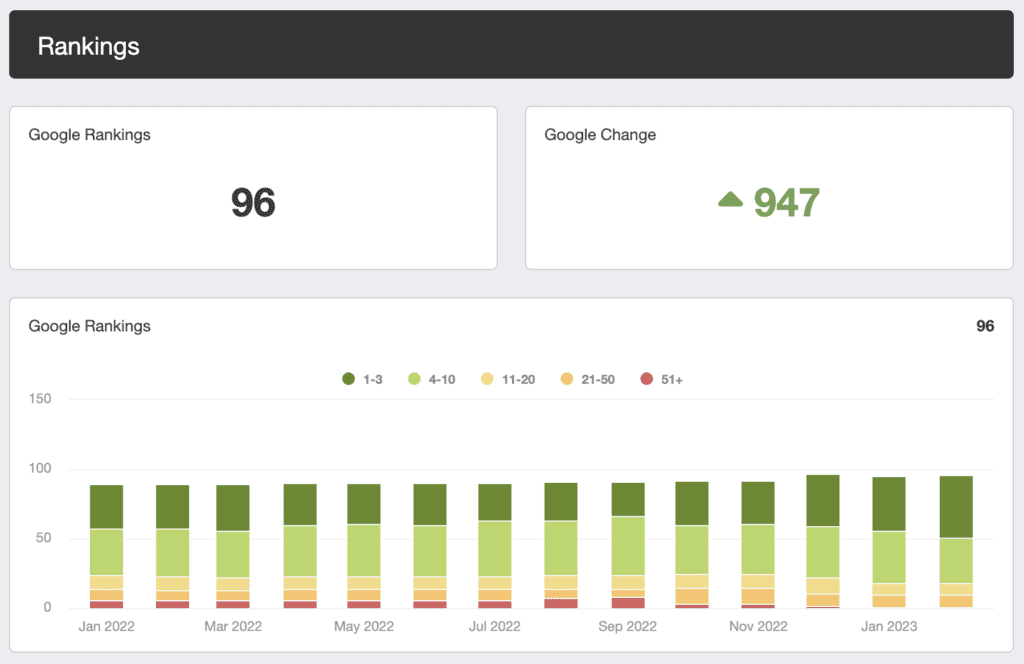This screenshot has height=664, width=1024.
Task: Click the Mar 2022 axis label
Action: pos(233,626)
